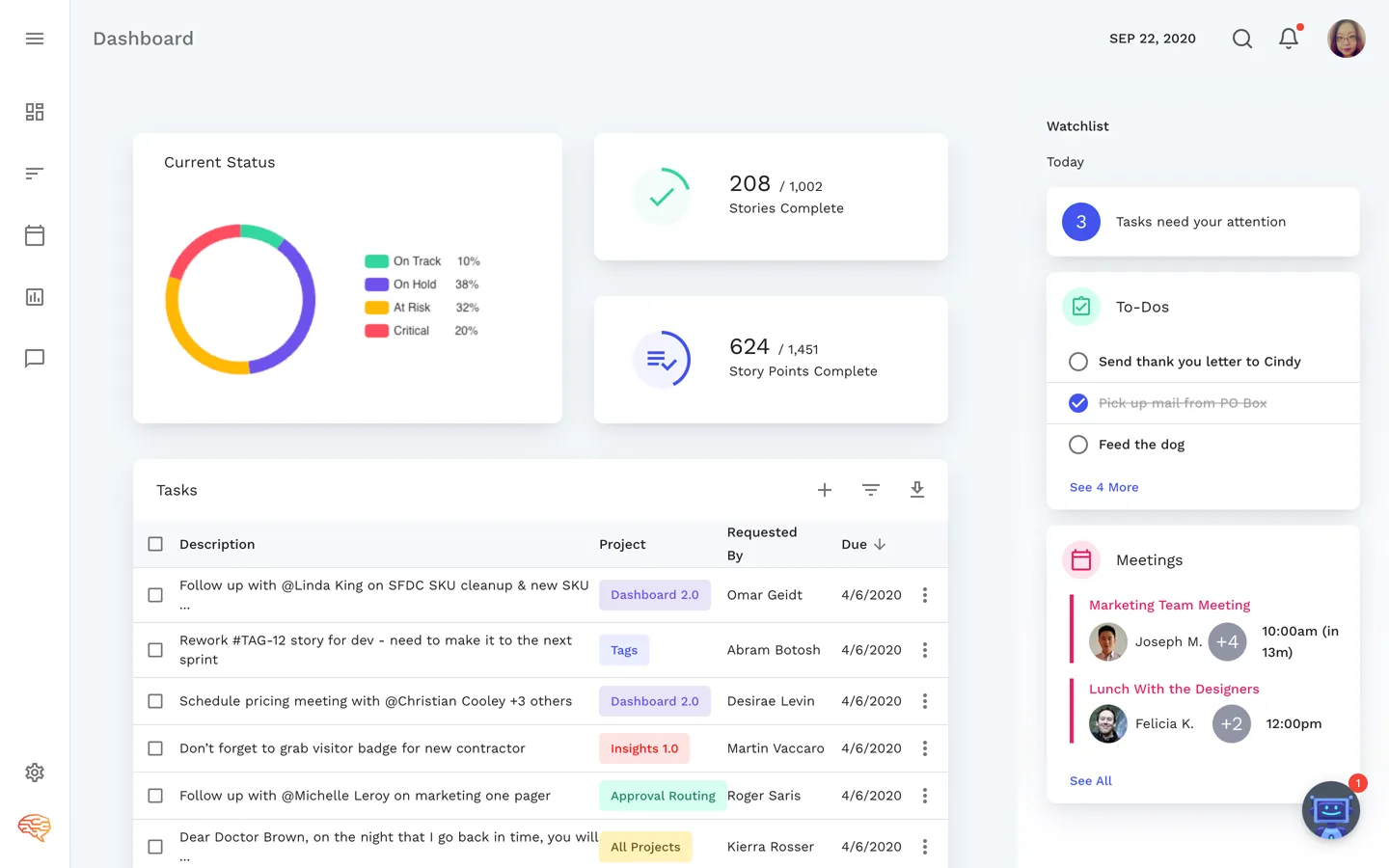This screenshot has height=868, width=1389.
Task: Open the sorted list icon in sidebar
Action: [35, 174]
